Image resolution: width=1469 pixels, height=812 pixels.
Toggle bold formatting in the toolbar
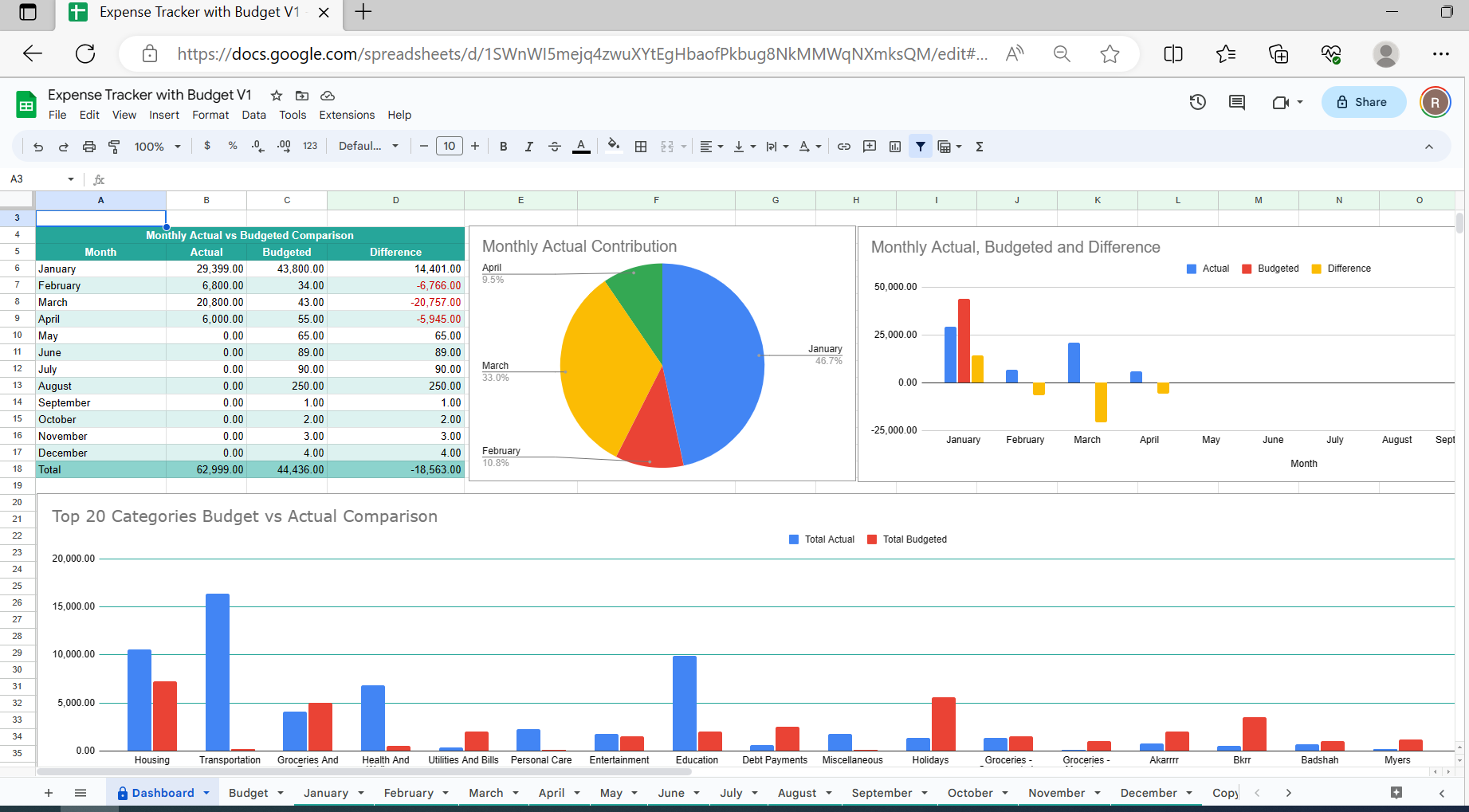pos(503,146)
